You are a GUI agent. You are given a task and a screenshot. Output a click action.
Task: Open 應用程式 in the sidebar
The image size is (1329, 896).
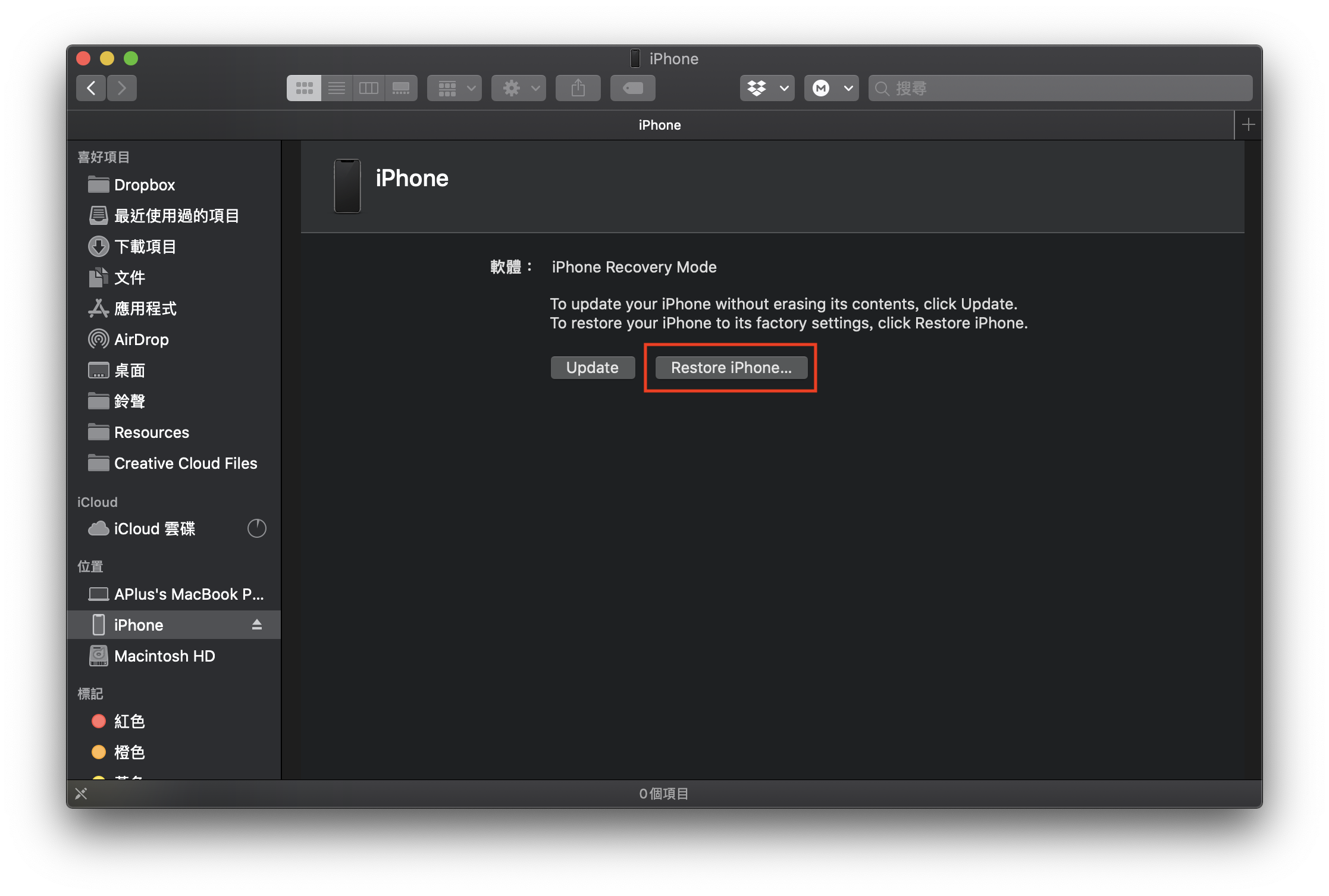click(x=174, y=309)
